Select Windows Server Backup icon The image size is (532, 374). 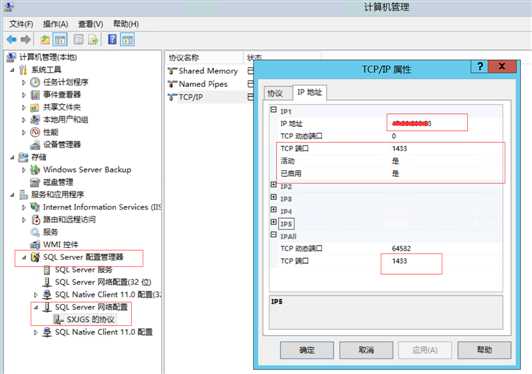tap(35, 170)
